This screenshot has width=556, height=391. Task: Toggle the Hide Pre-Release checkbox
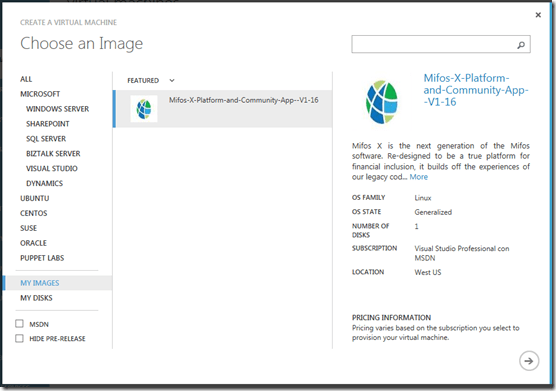click(x=20, y=338)
